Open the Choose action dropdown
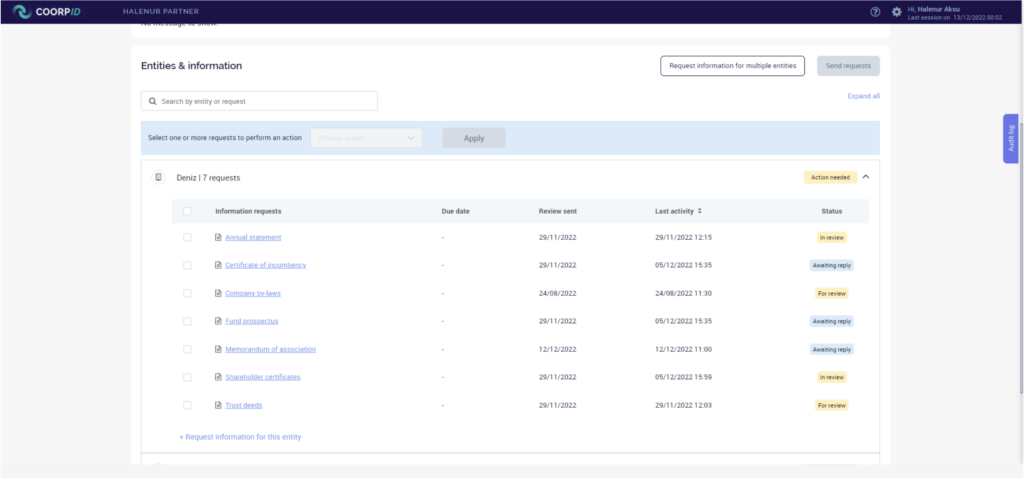Screen dimensions: 1024x478 click(366, 138)
